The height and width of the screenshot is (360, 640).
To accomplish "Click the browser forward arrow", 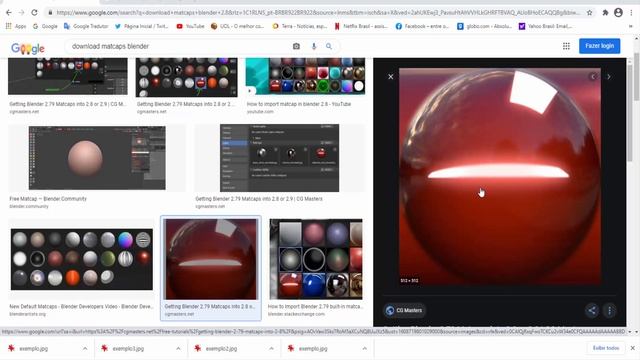I will click(x=21, y=13).
